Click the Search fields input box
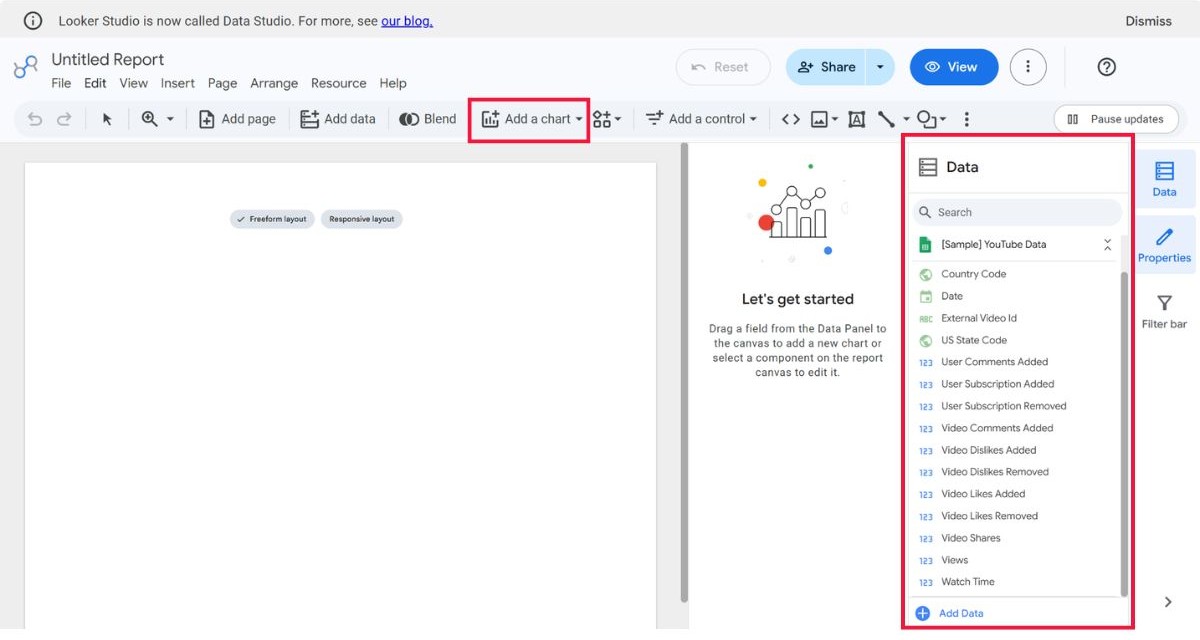 tap(1017, 212)
